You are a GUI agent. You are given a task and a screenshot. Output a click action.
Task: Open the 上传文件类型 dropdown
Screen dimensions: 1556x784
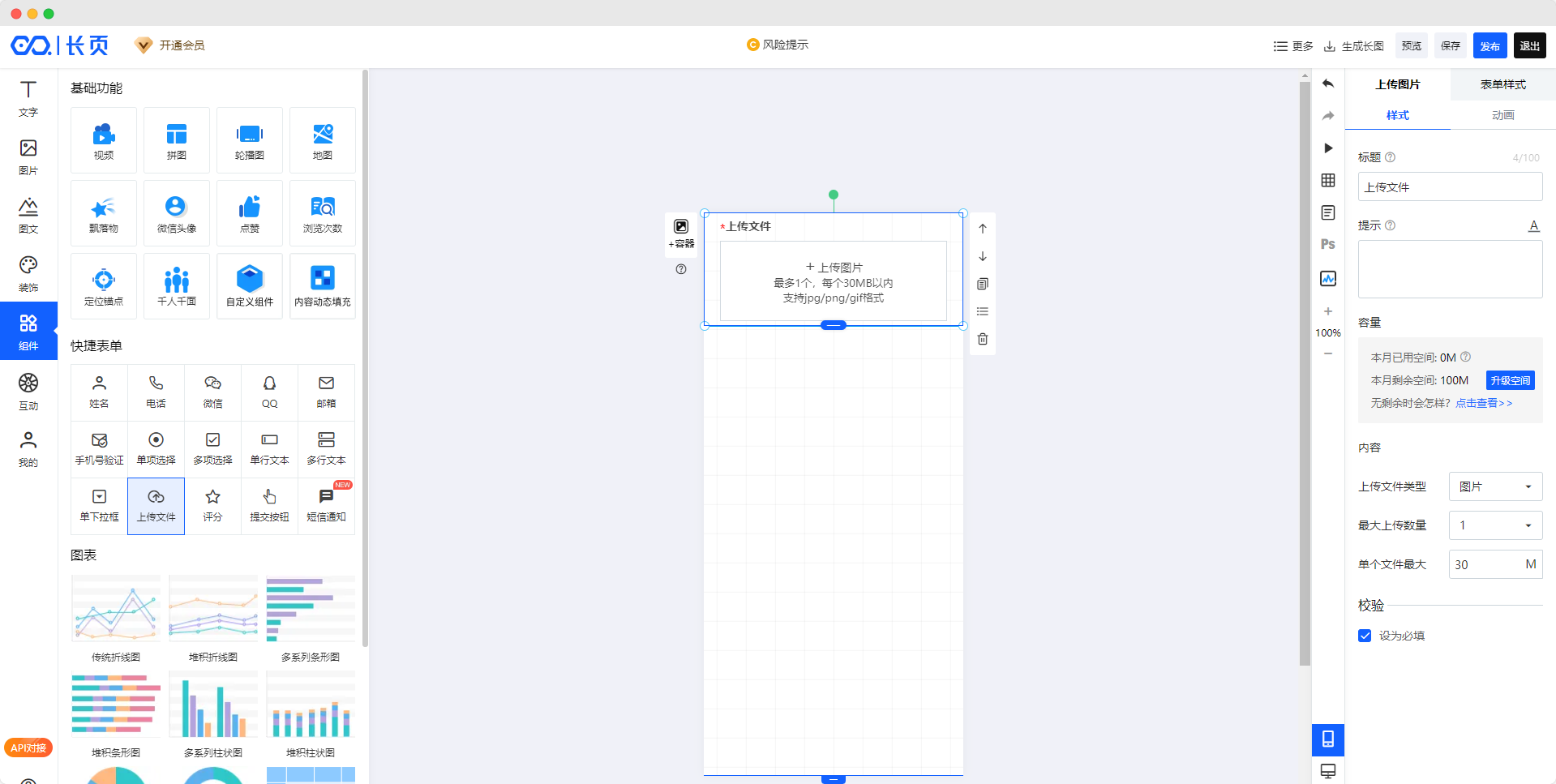pos(1495,486)
